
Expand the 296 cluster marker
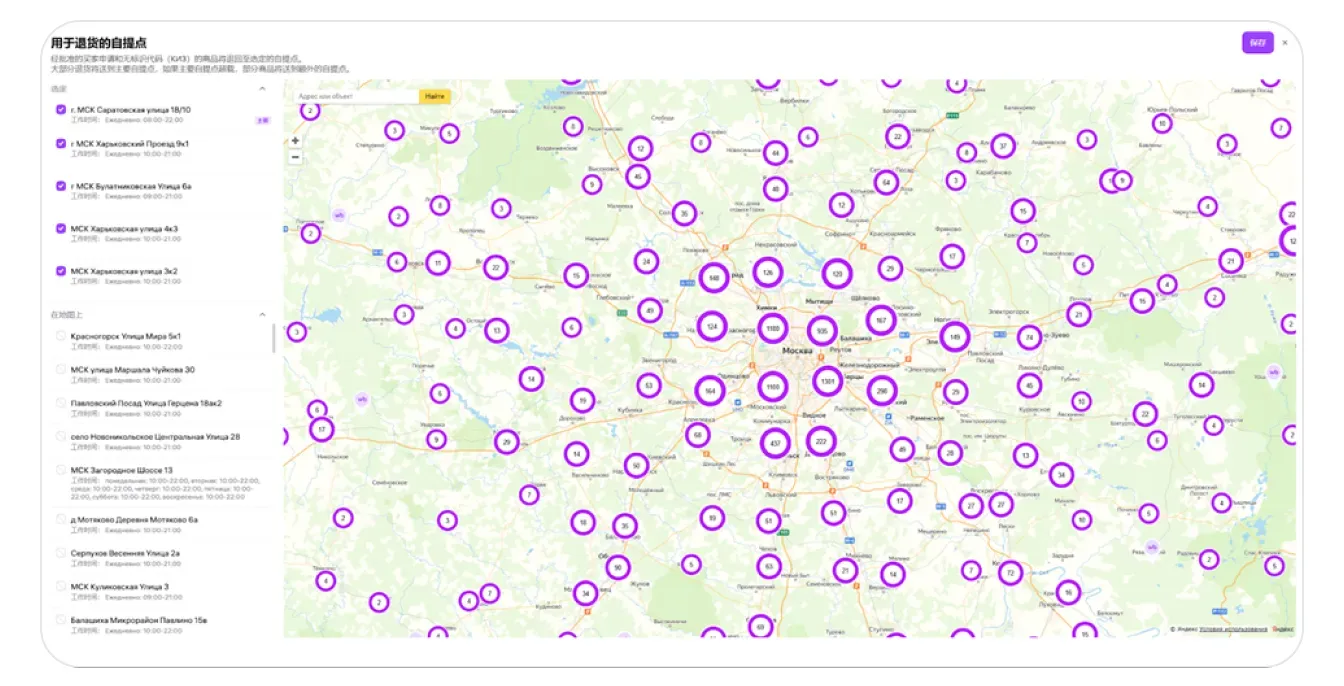coord(881,392)
